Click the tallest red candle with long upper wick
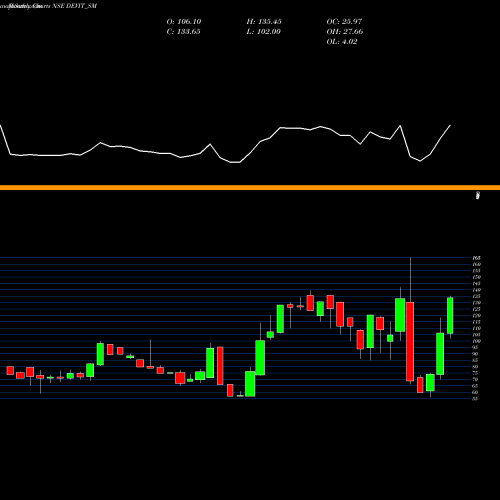Image resolution: width=500 pixels, height=500 pixels. tap(410, 341)
